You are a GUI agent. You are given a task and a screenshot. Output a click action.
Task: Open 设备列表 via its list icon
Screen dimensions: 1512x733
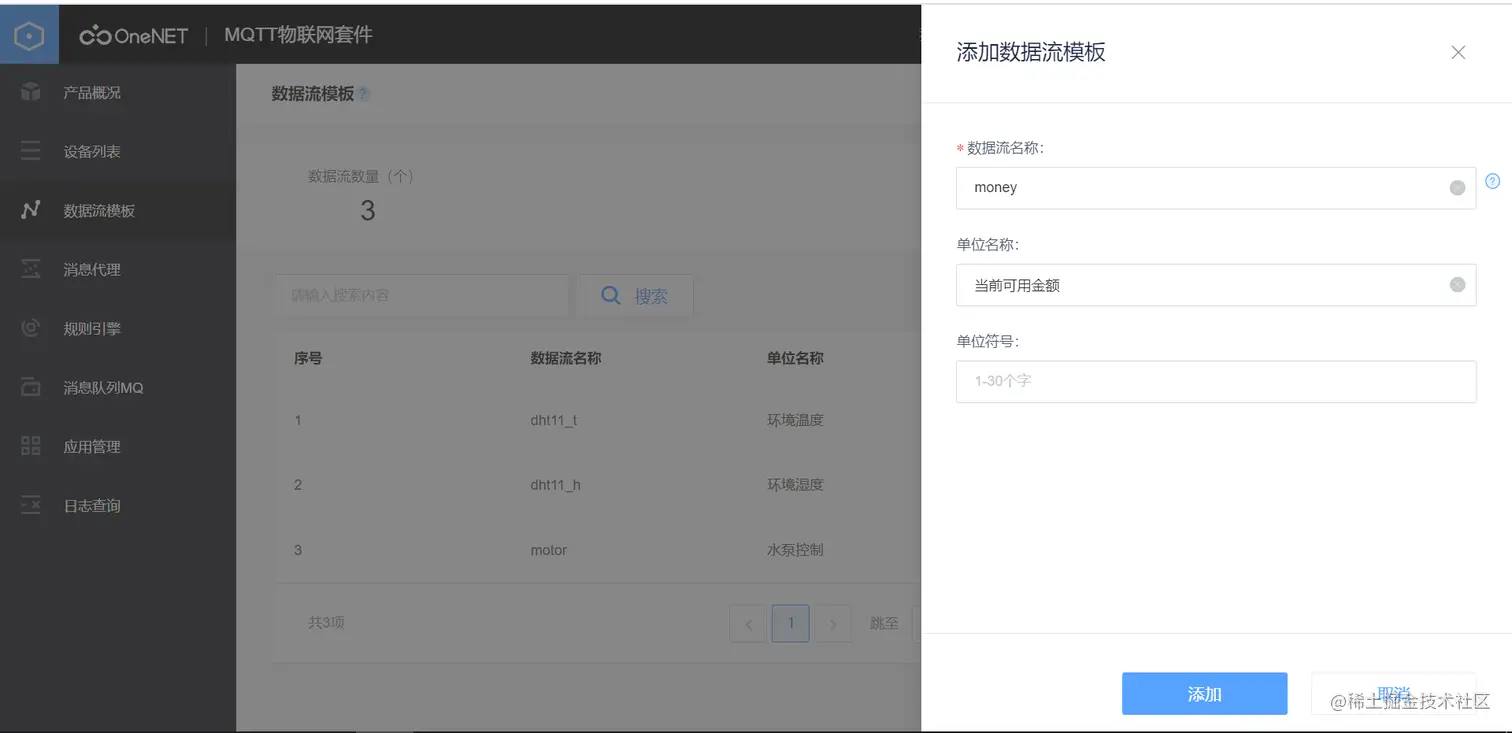(31, 151)
